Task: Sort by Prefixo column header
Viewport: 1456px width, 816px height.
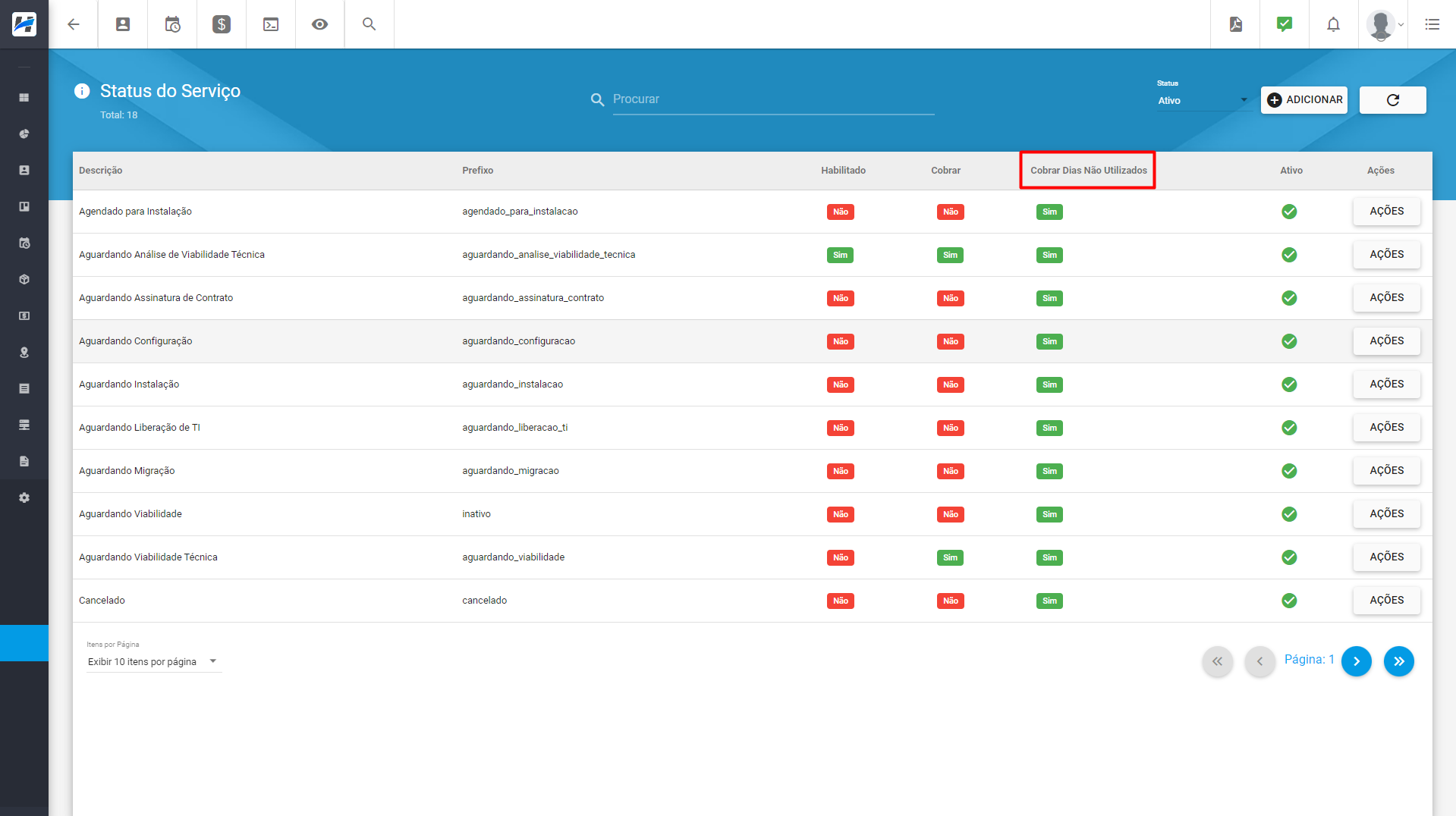Action: [478, 171]
